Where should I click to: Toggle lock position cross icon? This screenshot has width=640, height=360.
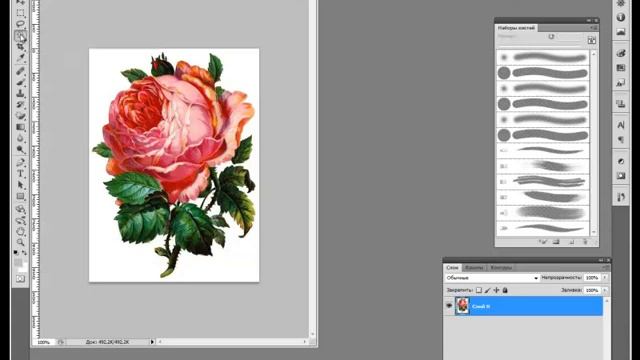coord(496,290)
